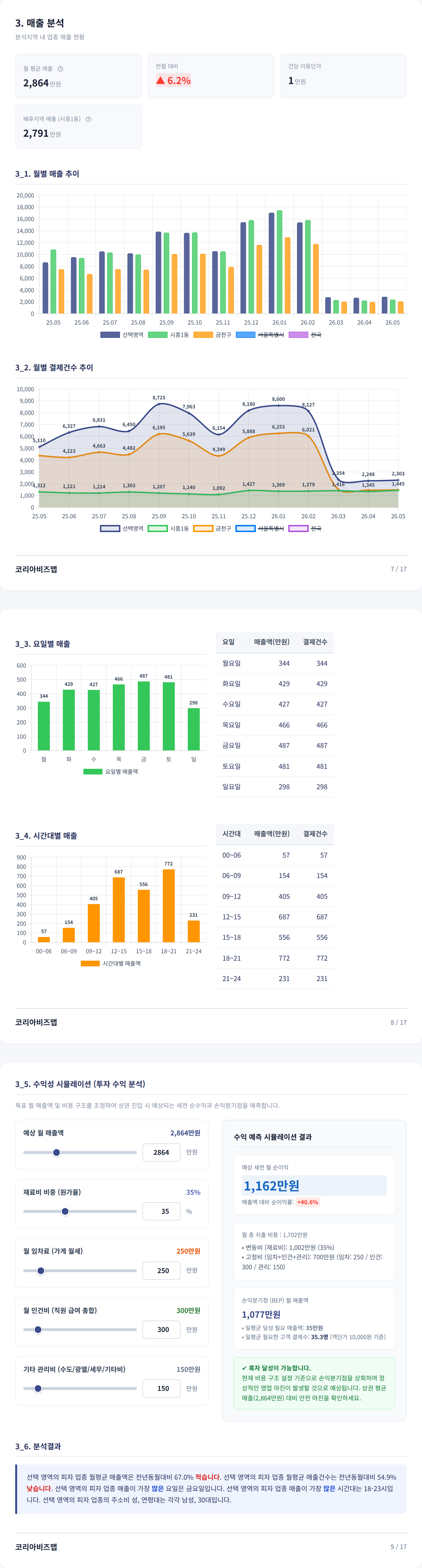Click the 150 management cost input field
The height and width of the screenshot is (1568, 422).
click(161, 1389)
